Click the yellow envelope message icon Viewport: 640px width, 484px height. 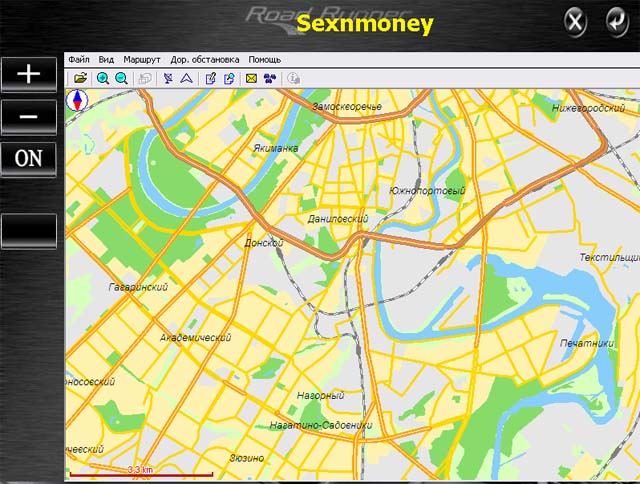pyautogui.click(x=252, y=78)
